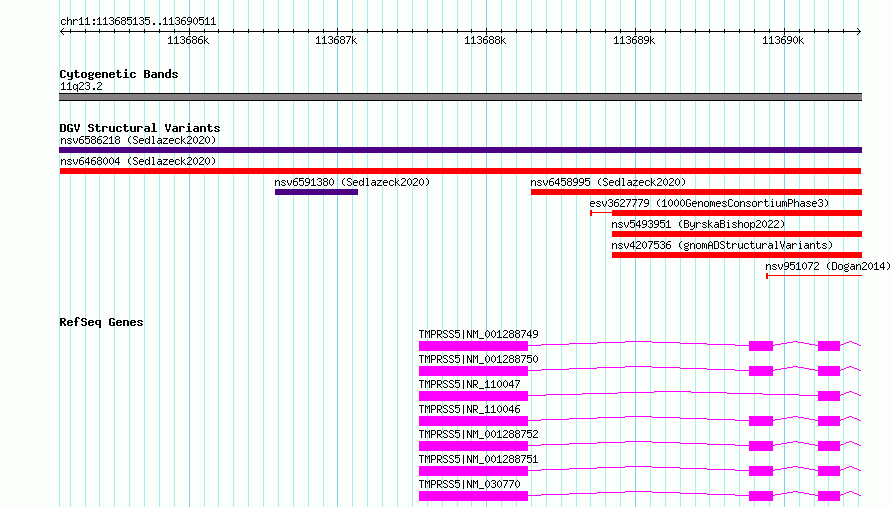Select the red nsv4207536 variant bar
The width and height of the screenshot is (890, 507).
coord(737,255)
